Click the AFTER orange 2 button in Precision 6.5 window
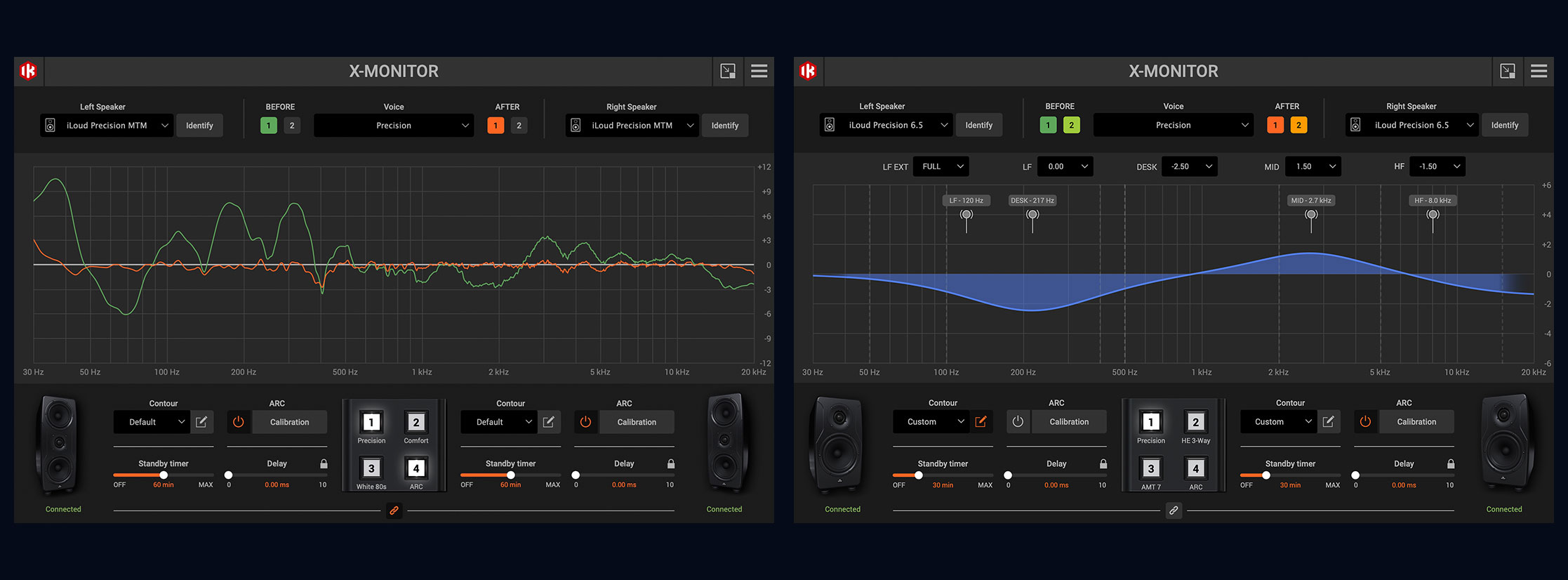The width and height of the screenshot is (1568, 580). [x=1298, y=125]
